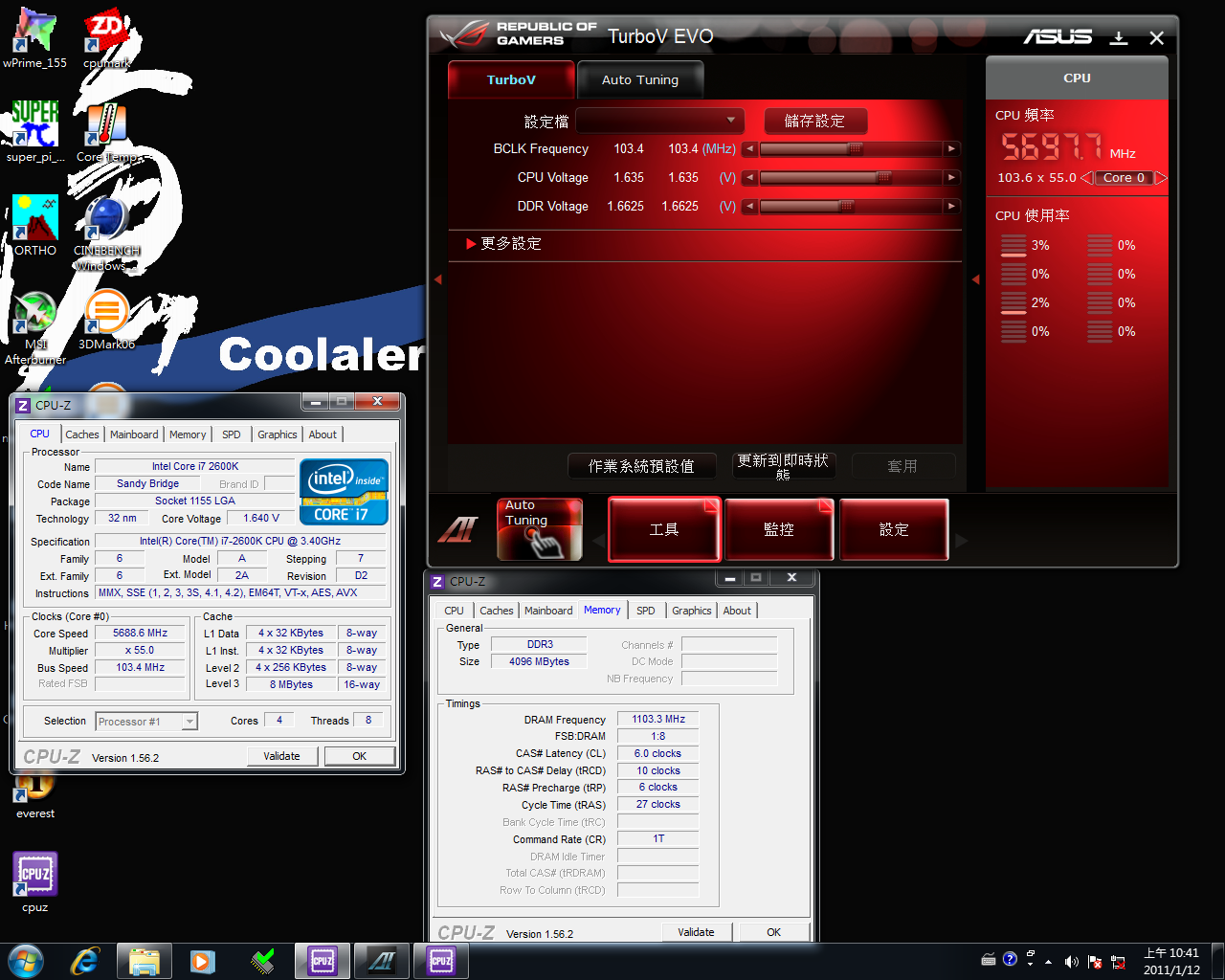Image resolution: width=1225 pixels, height=980 pixels.
Task: Decrease BCLK Frequency with left arrow
Action: (x=749, y=149)
